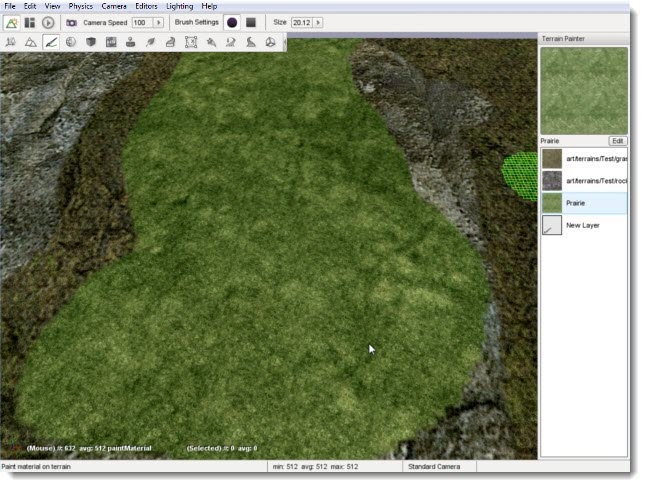Select the Sketch Tool cube icon
645x487 pixels.
91,42
